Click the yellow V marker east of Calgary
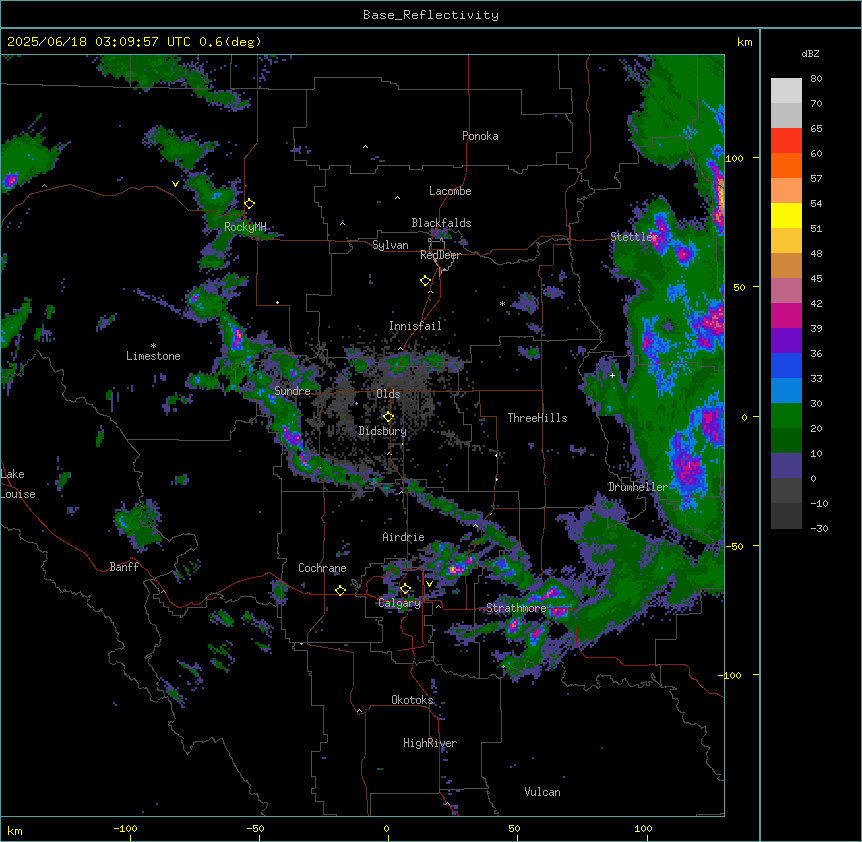862x842 pixels. [x=429, y=584]
